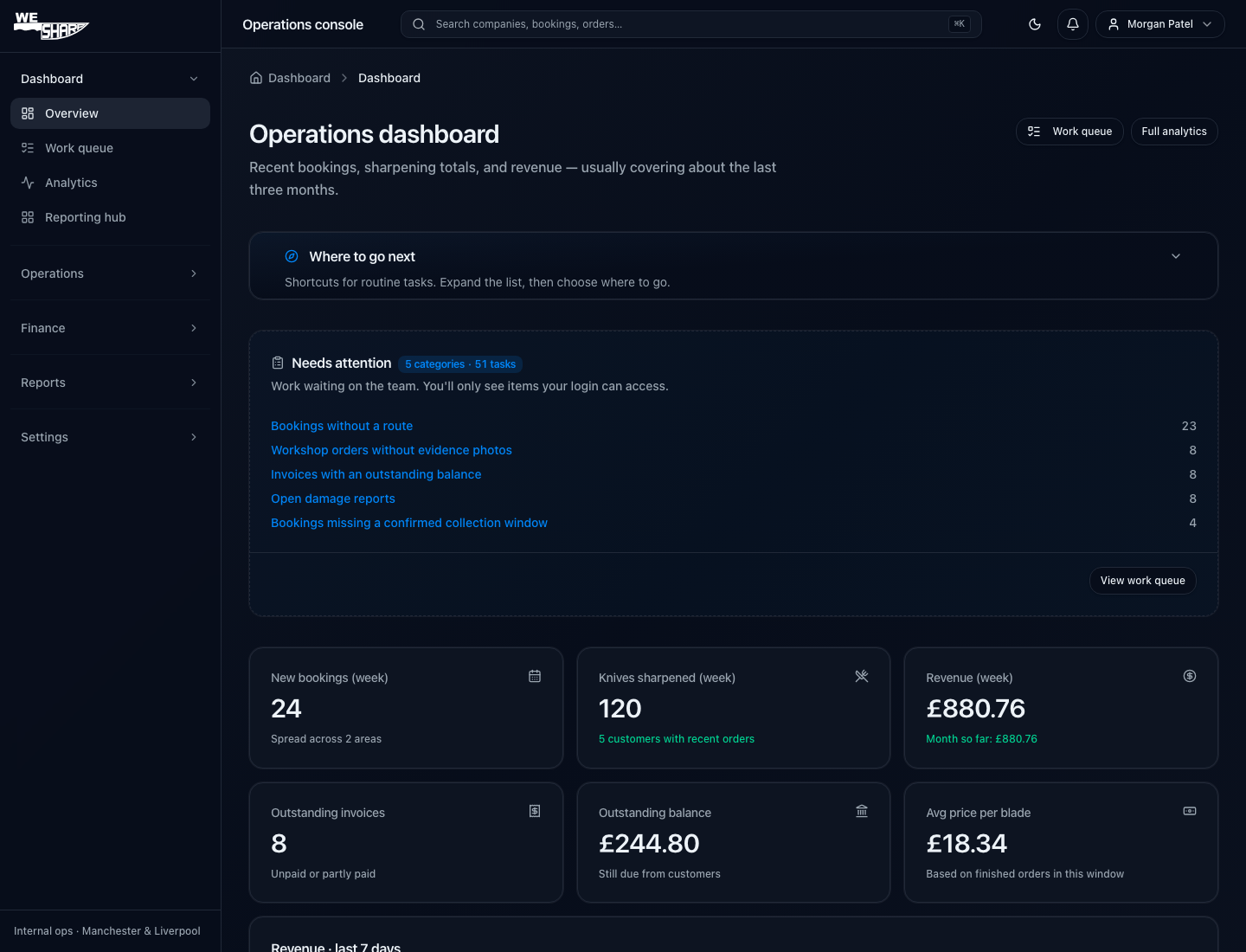Click the 5 customers with recent orders text
Viewport: 1246px width, 952px height.
coord(677,739)
